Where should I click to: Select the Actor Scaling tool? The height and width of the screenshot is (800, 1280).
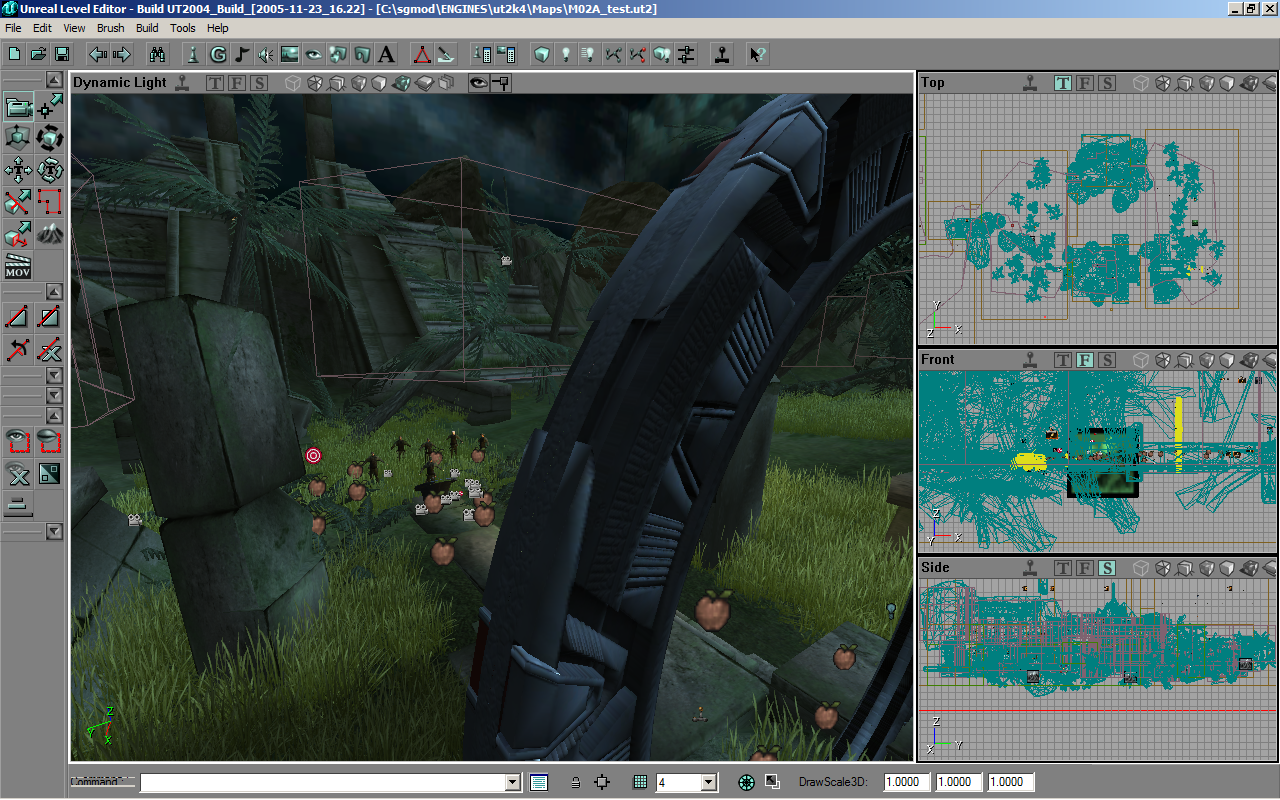[x=18, y=137]
